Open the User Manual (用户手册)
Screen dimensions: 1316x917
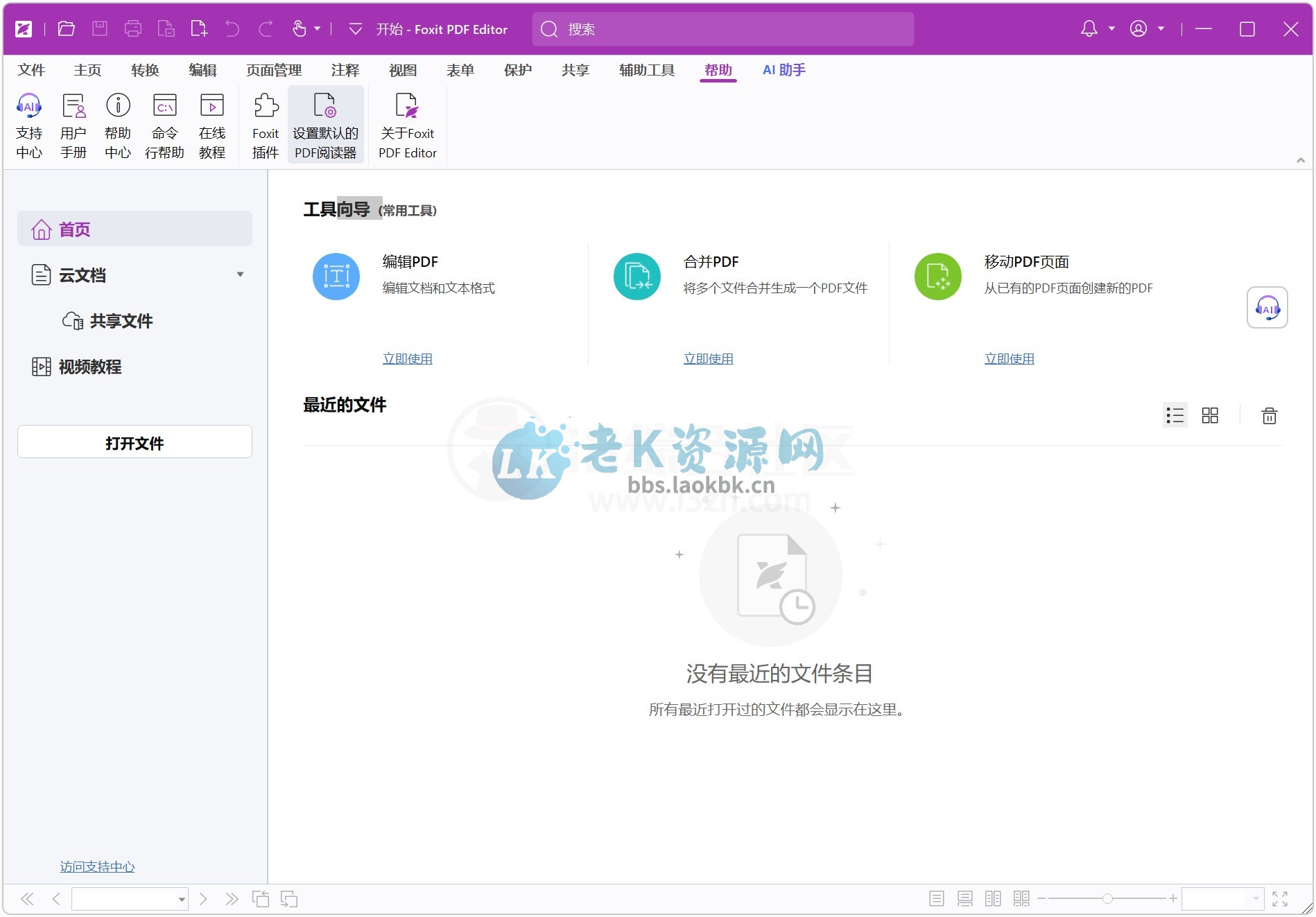coord(73,125)
